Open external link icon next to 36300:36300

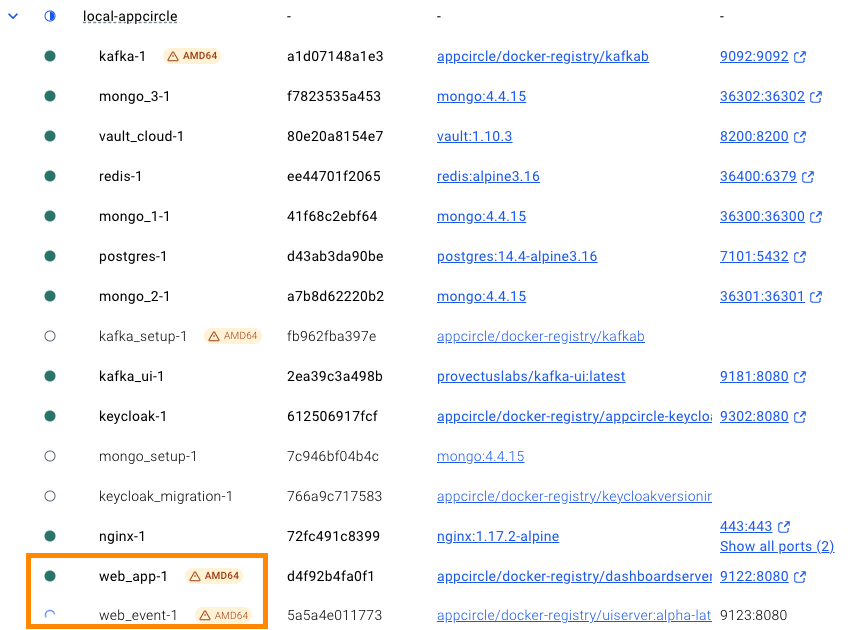[x=816, y=217]
